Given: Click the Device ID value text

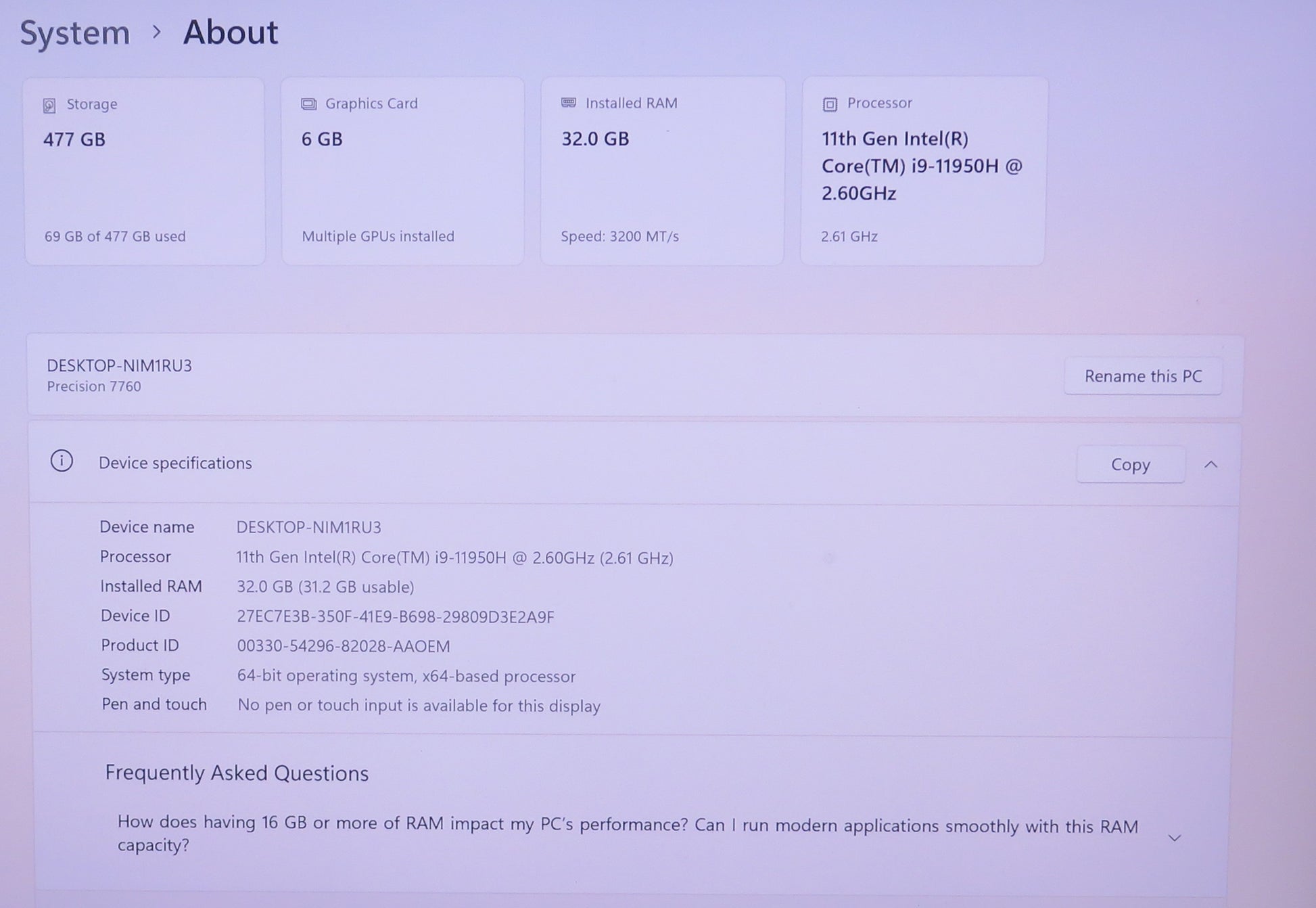Looking at the screenshot, I should tap(395, 616).
